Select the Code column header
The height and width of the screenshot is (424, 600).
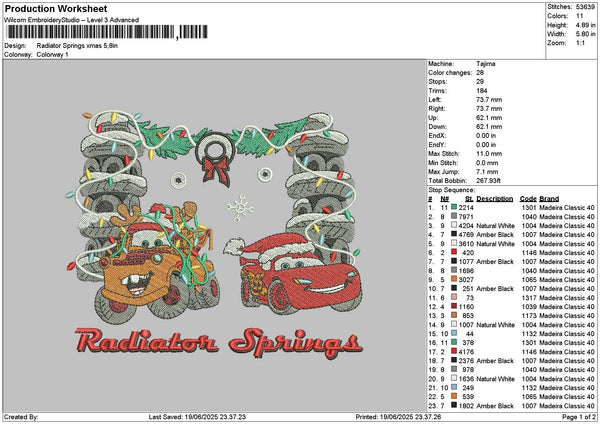click(528, 199)
